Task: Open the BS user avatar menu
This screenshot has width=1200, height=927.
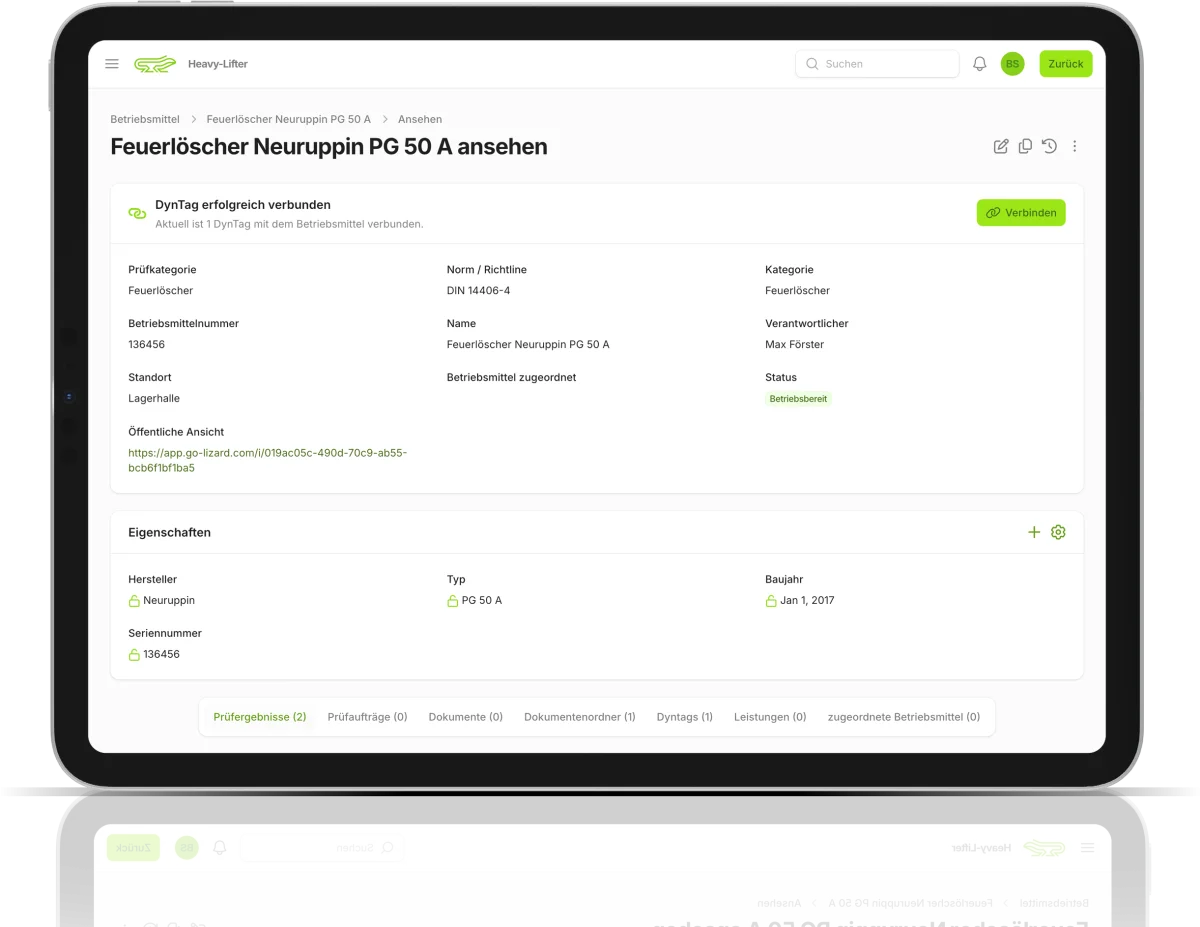Action: pyautogui.click(x=1012, y=64)
